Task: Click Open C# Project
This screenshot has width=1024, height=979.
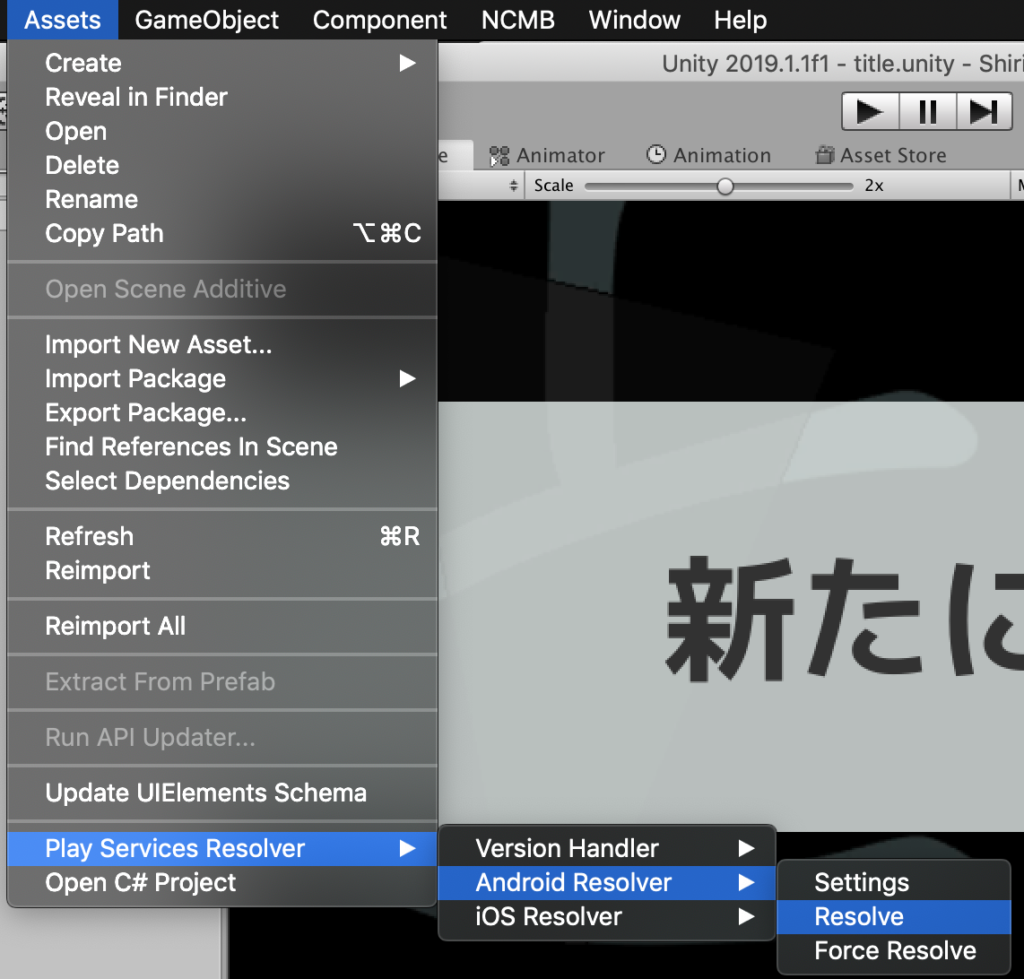Action: coord(140,883)
